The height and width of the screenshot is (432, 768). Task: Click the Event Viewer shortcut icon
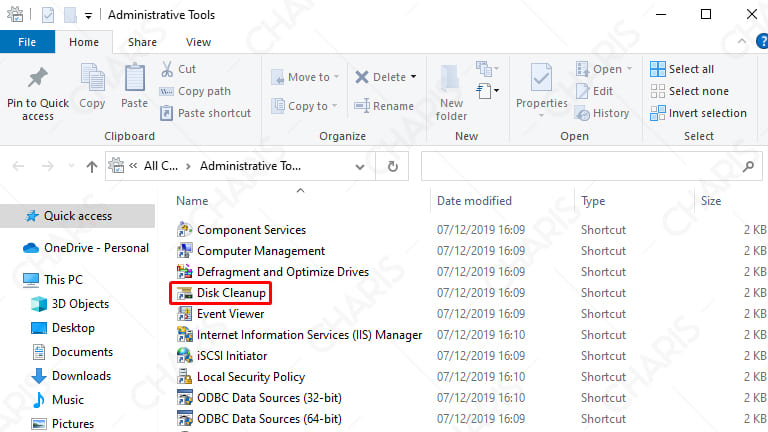[x=185, y=314]
